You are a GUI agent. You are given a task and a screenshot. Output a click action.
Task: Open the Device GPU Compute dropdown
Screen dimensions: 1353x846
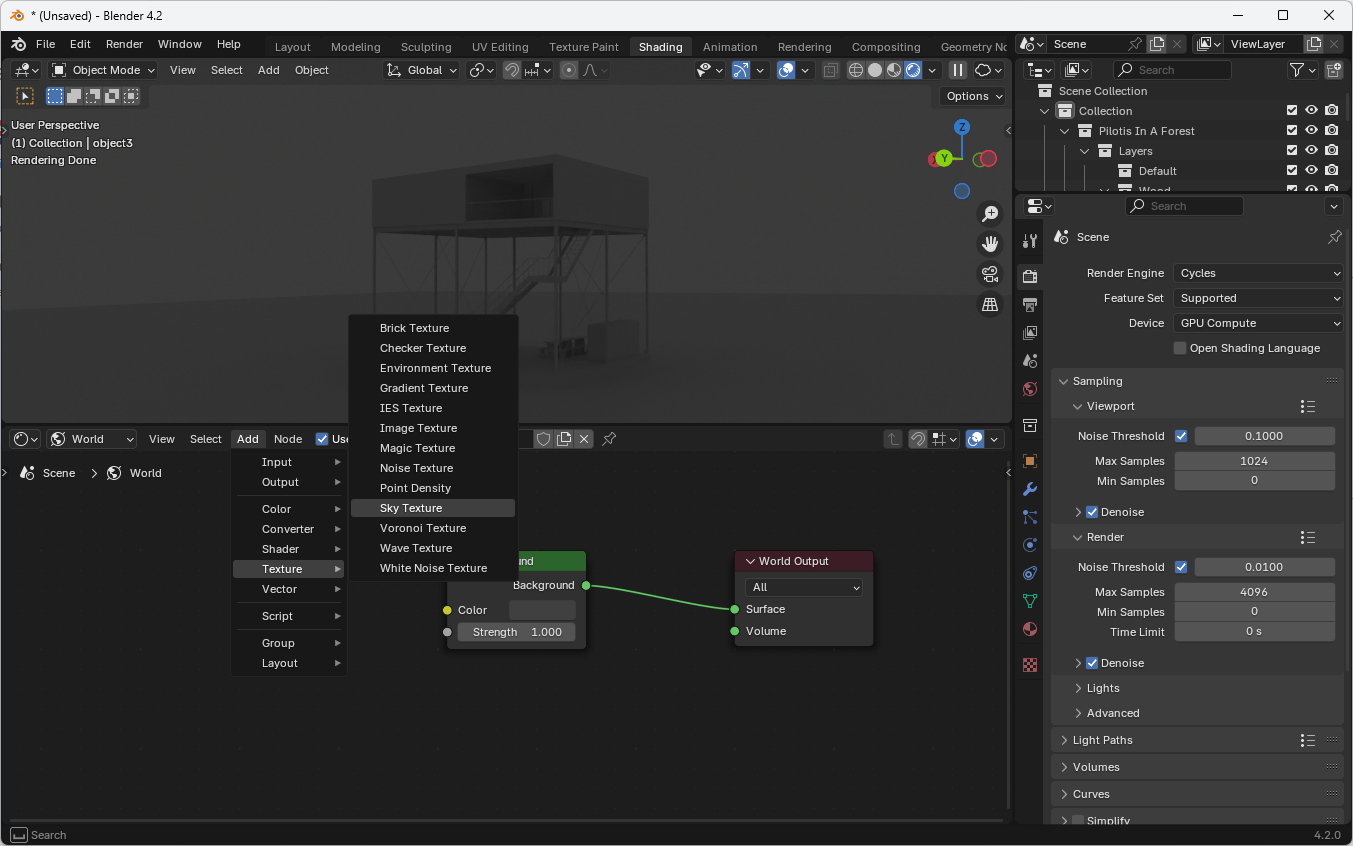click(1258, 323)
